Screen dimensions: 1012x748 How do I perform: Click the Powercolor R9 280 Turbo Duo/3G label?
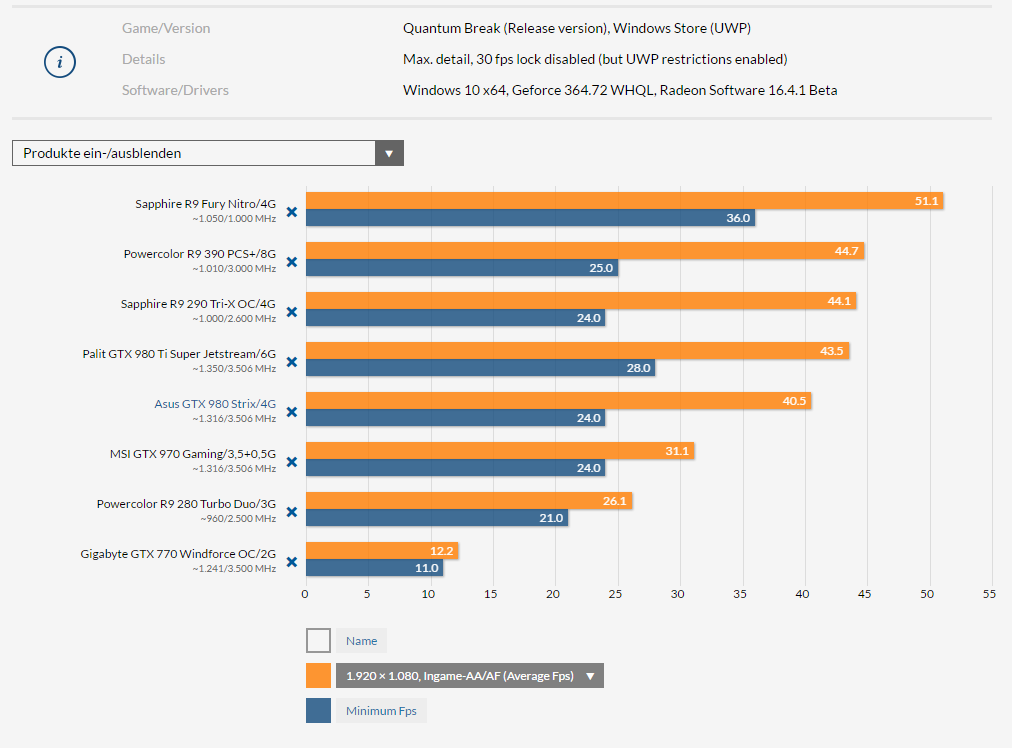click(187, 504)
